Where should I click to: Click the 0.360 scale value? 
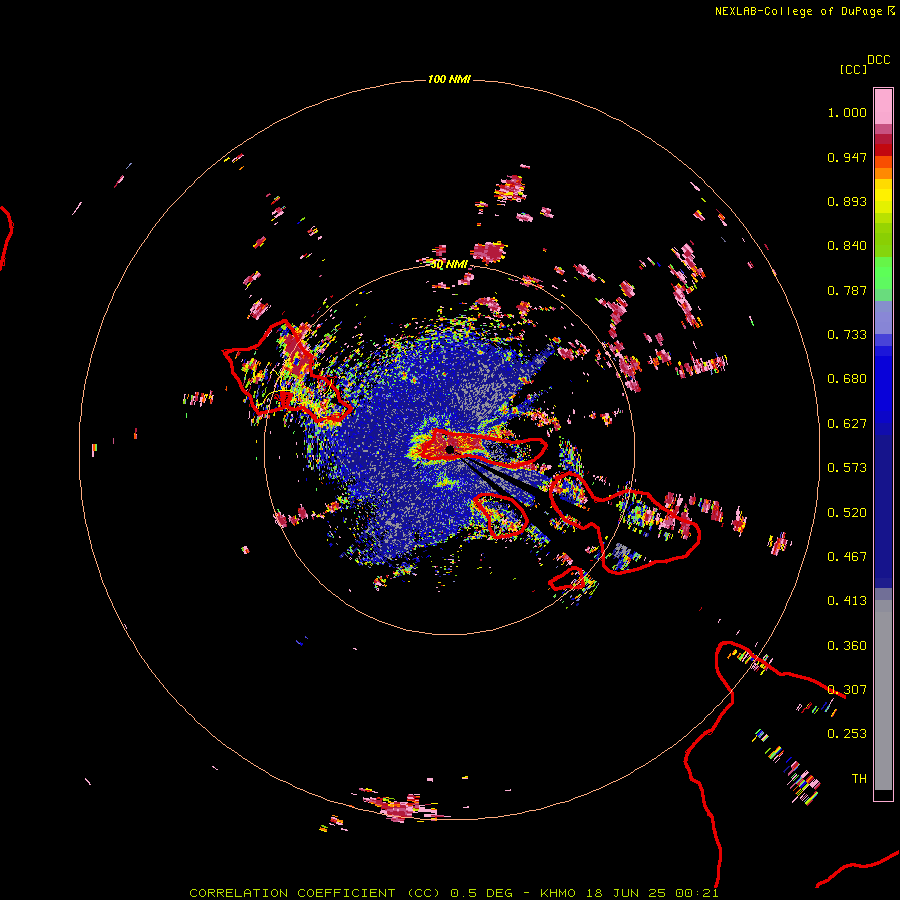point(847,646)
